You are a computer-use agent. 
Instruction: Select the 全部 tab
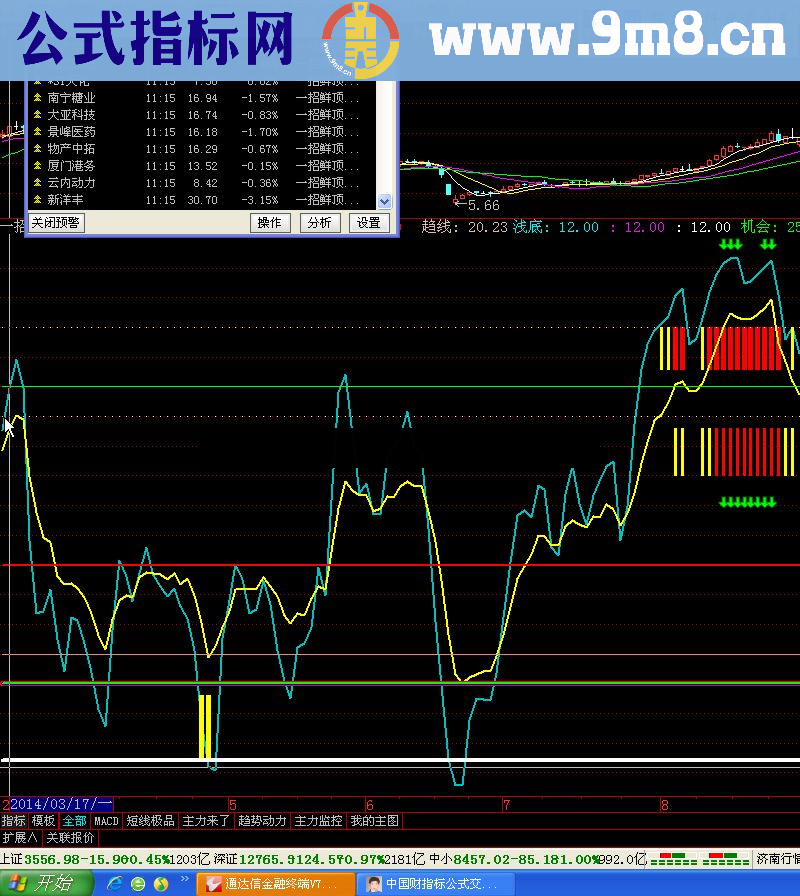74,821
